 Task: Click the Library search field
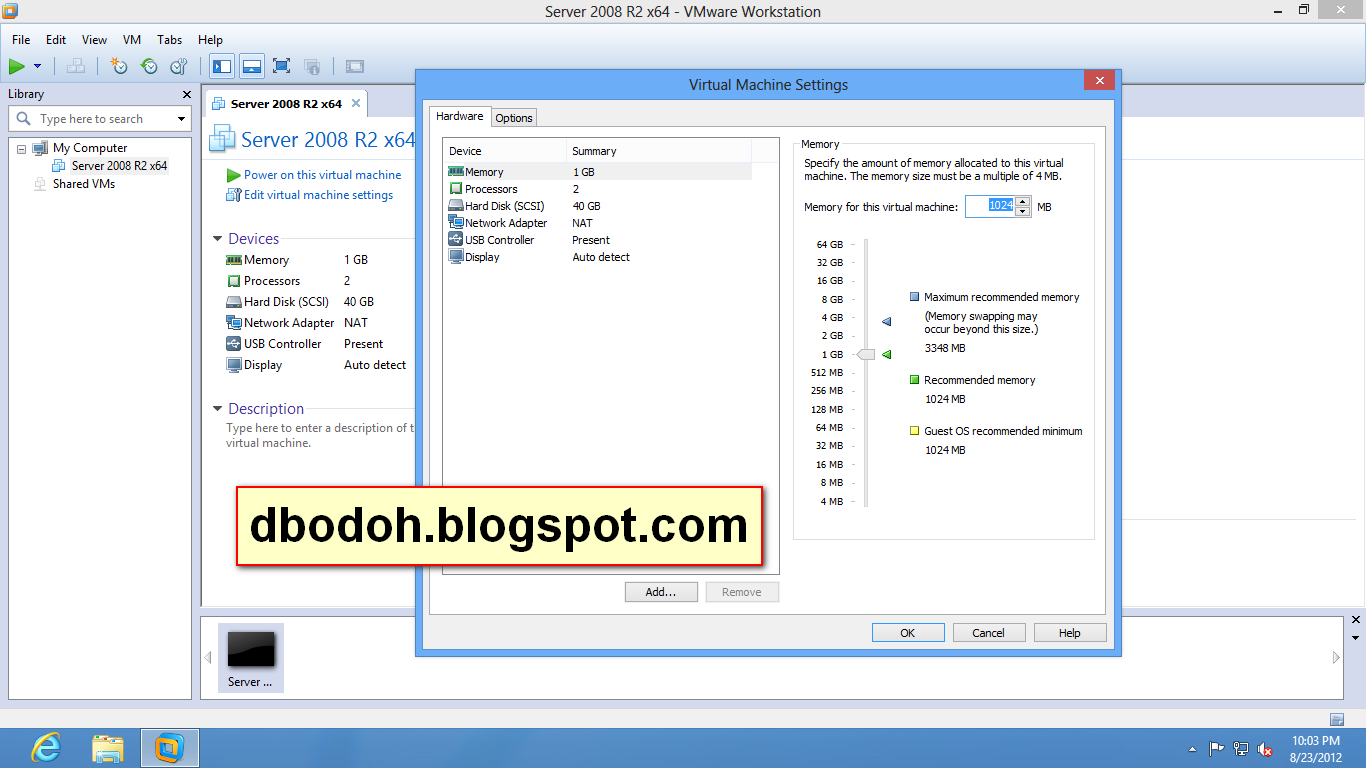(x=90, y=119)
